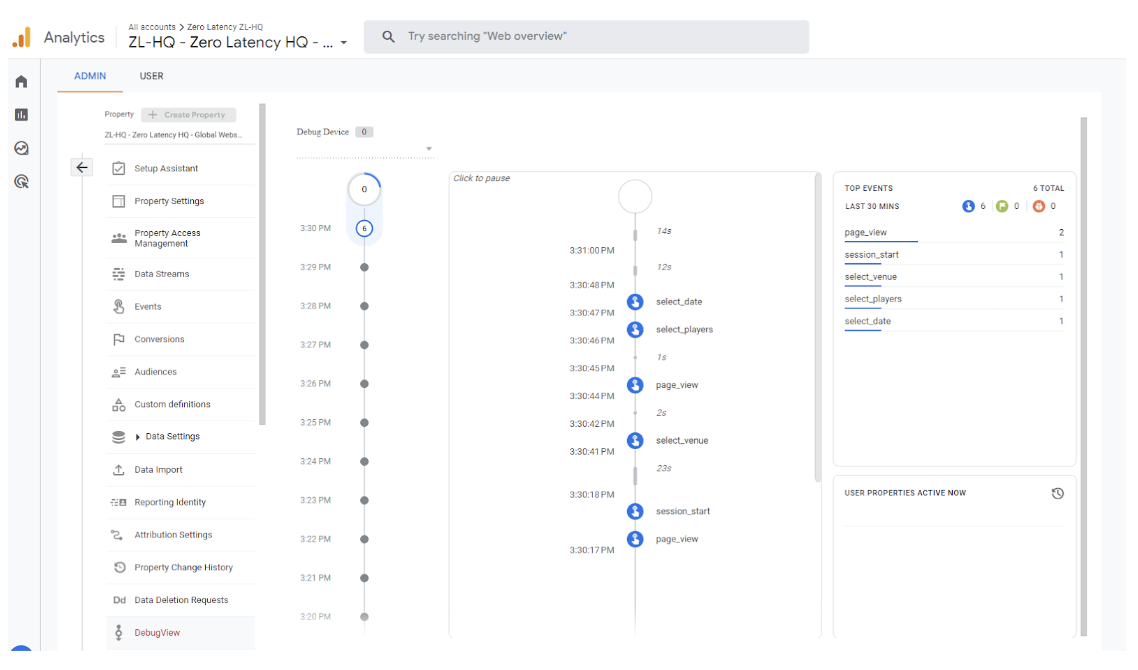
Task: Click the Conversions flag icon
Action: pyautogui.click(x=118, y=339)
